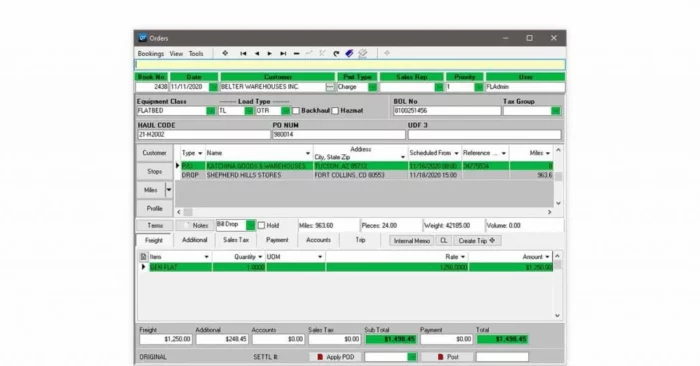Enable the Backhaul checkbox
Viewport: 700px width, 366px height.
pos(296,111)
